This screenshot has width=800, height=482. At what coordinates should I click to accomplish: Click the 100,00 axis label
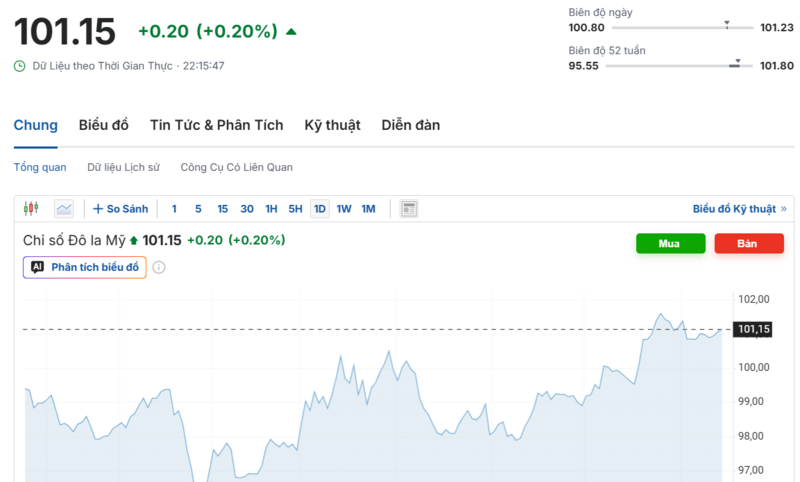754,367
